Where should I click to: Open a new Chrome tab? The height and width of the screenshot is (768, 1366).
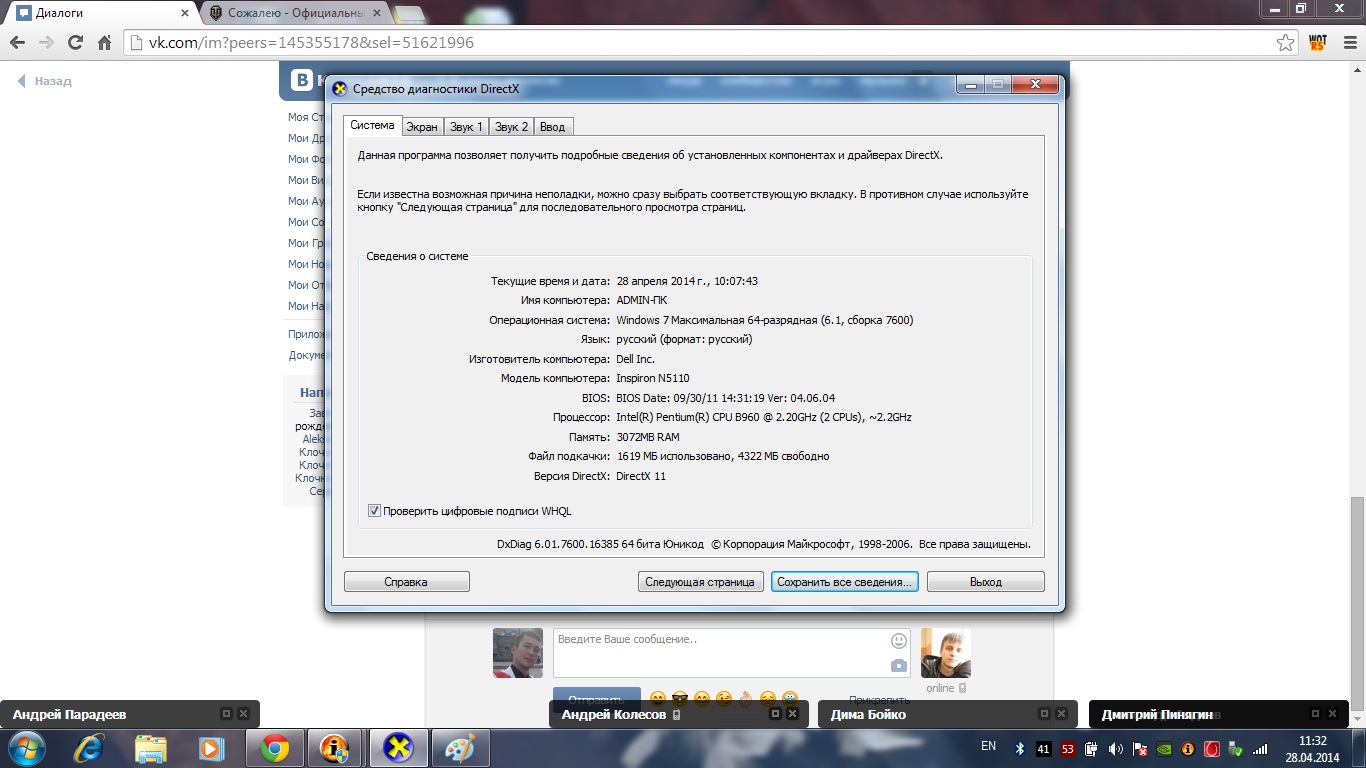[409, 14]
